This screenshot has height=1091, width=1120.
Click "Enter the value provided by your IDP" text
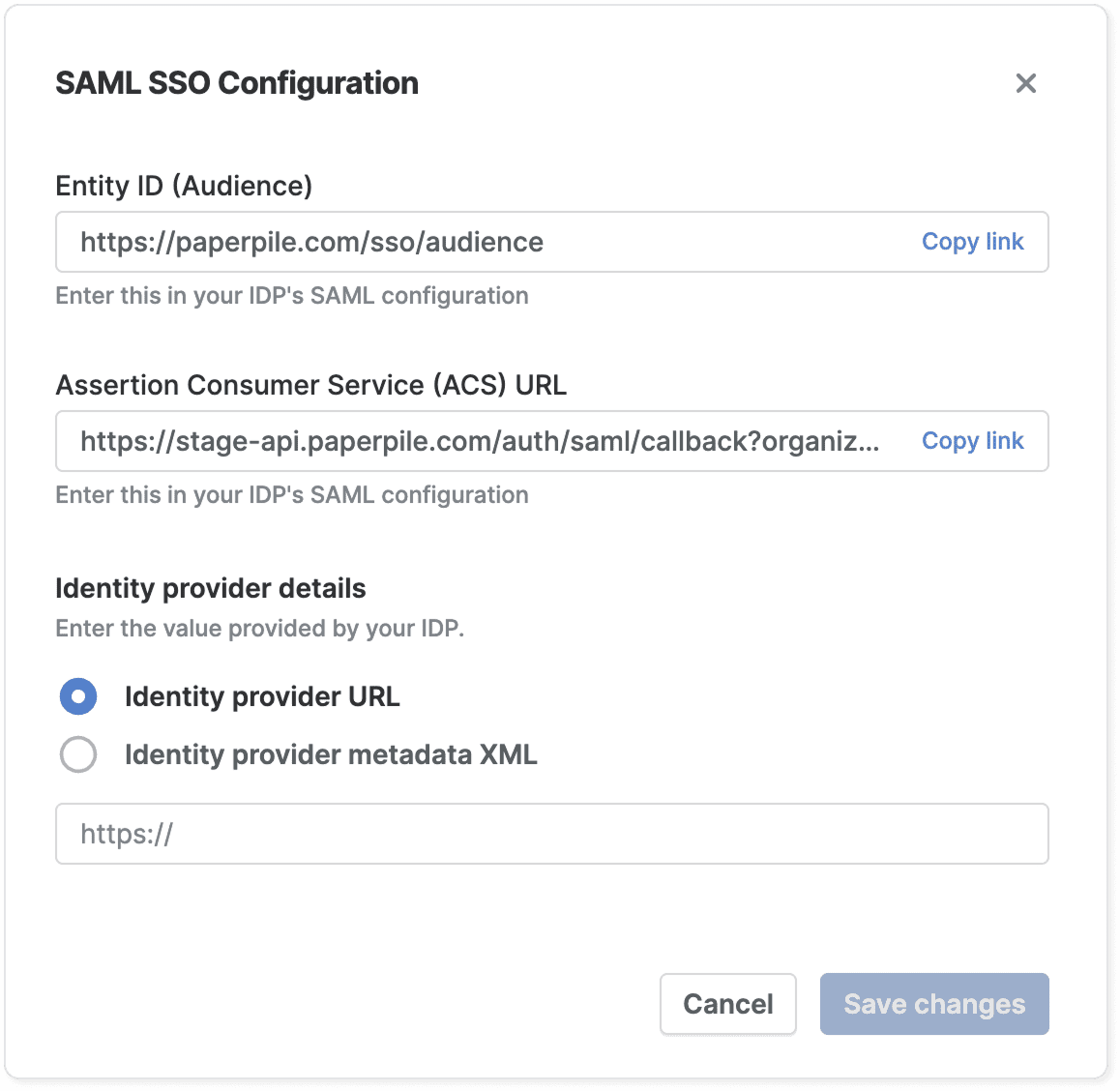259,629
